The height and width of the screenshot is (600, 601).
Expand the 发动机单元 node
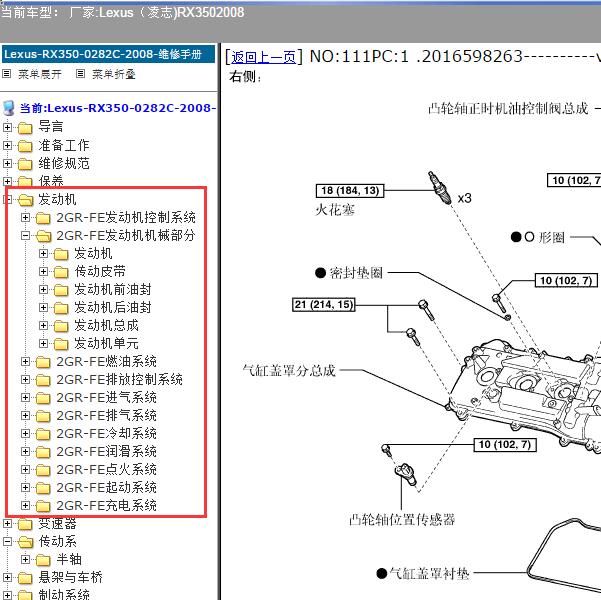pyautogui.click(x=43, y=344)
